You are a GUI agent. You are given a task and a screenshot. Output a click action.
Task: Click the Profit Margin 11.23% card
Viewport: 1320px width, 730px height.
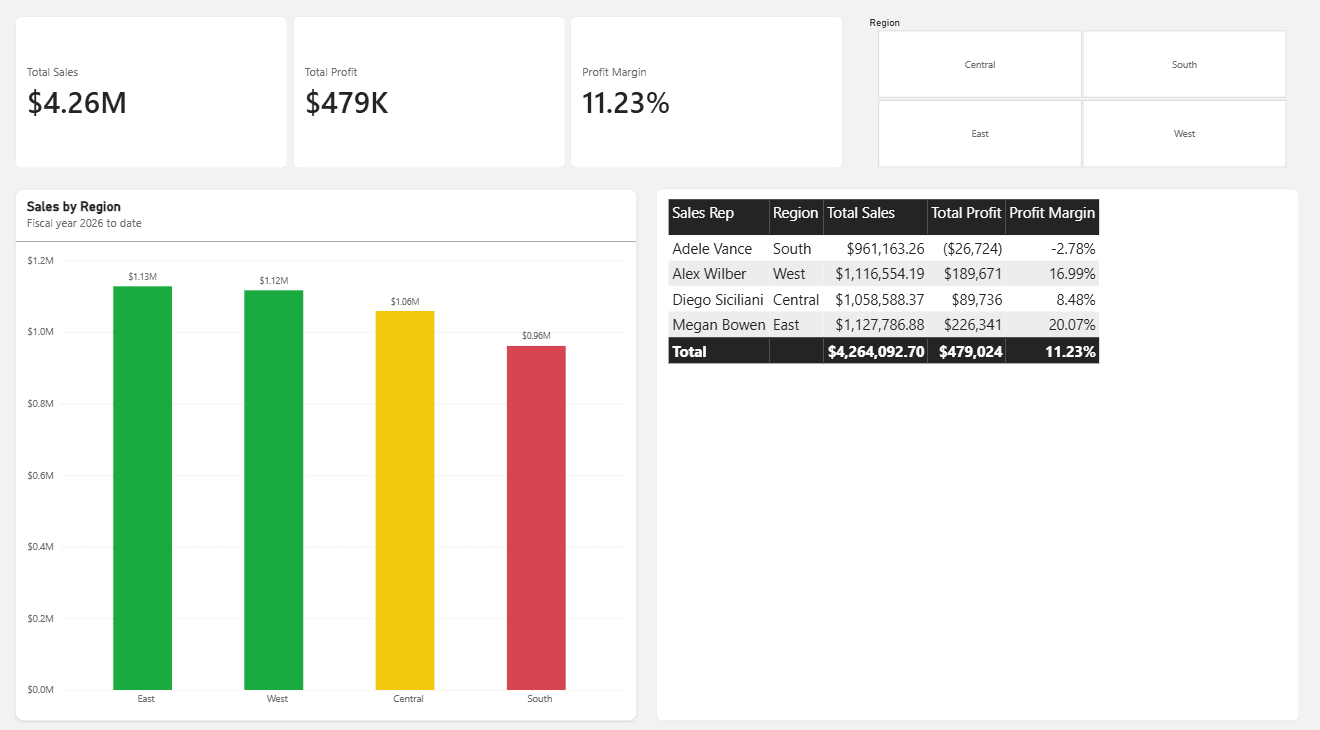point(706,92)
